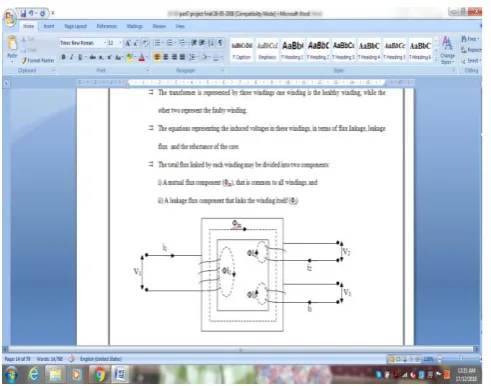Image resolution: width=491 pixels, height=386 pixels.
Task: Apply the Heading 1 style
Action: (x=292, y=50)
